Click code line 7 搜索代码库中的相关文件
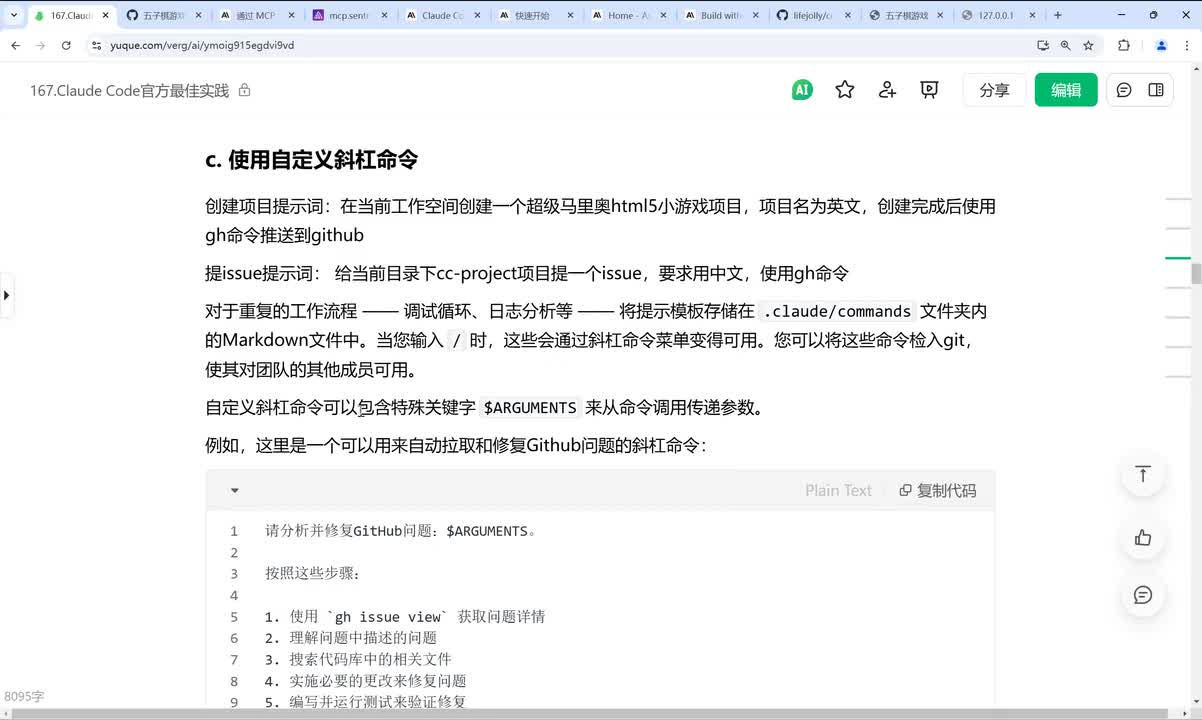 tap(358, 659)
